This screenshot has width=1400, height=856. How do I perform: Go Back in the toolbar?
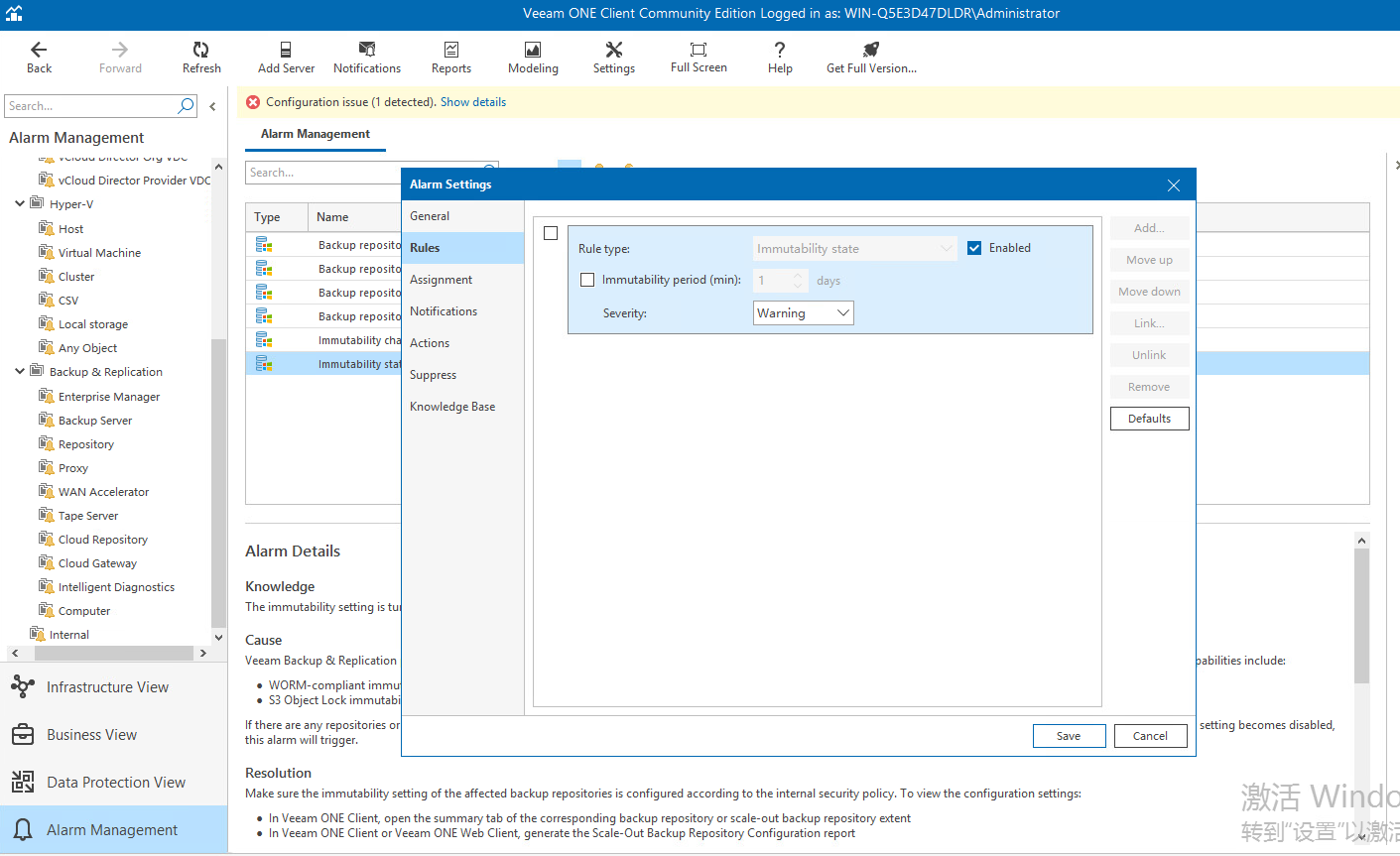[39, 57]
